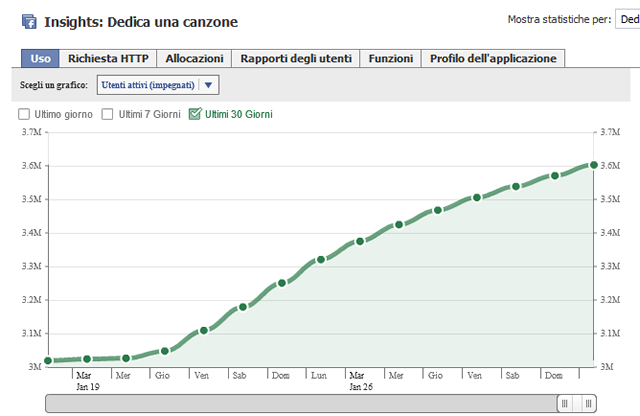Click the 'Scegli un grafico:' label
Image resolution: width=640 pixels, height=416 pixels.
coord(54,85)
